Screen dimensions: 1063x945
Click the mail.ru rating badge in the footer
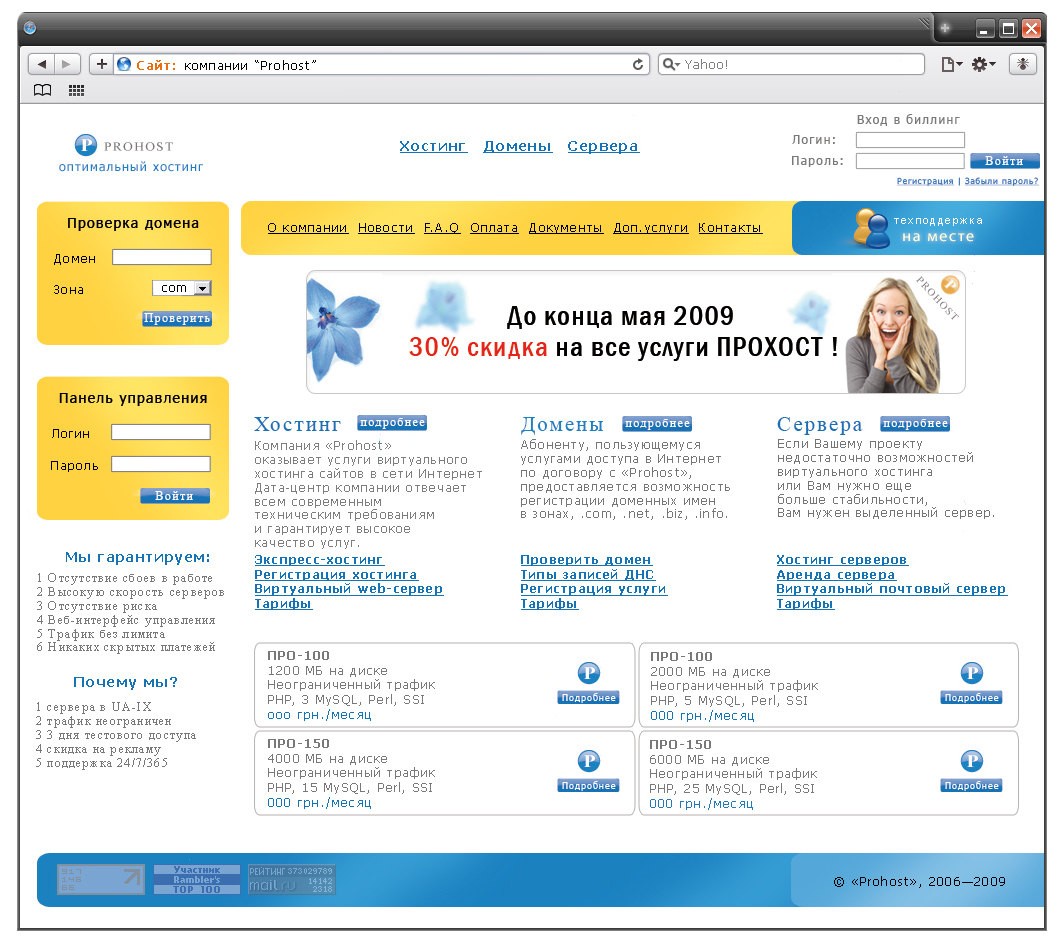292,879
